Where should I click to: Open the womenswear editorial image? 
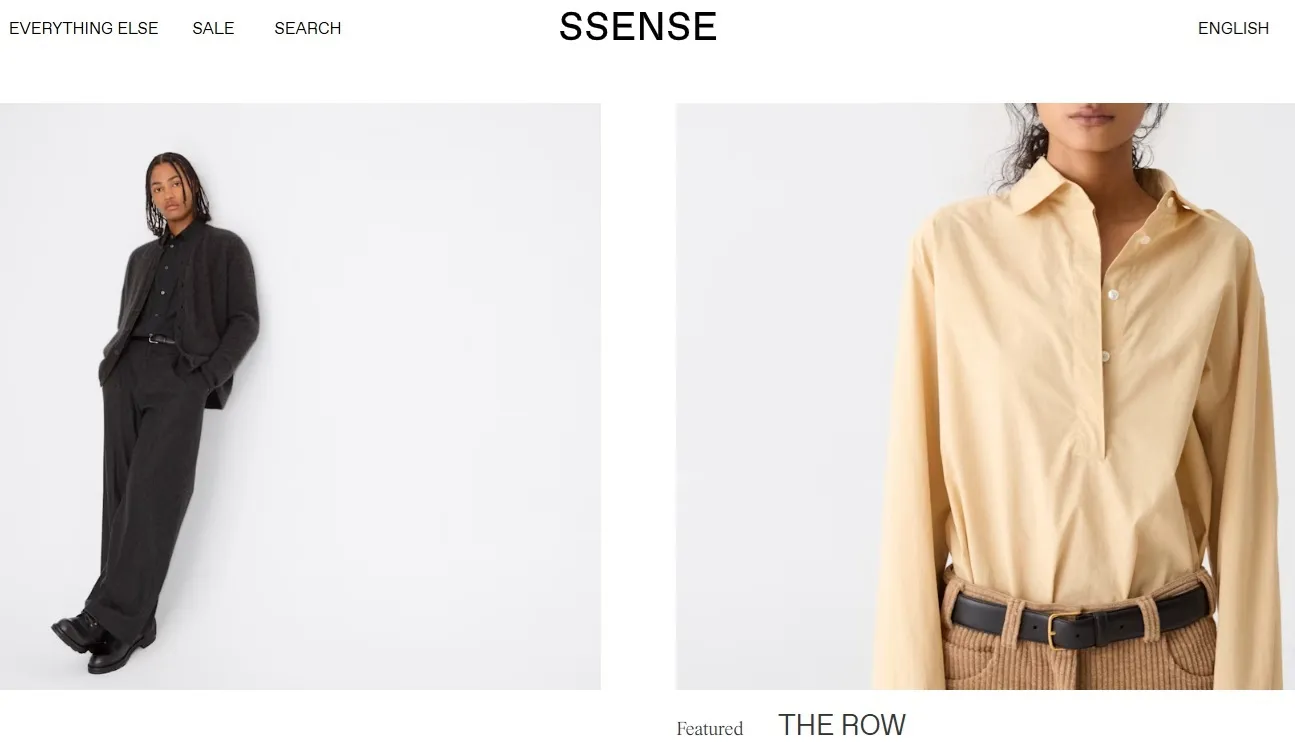click(985, 396)
